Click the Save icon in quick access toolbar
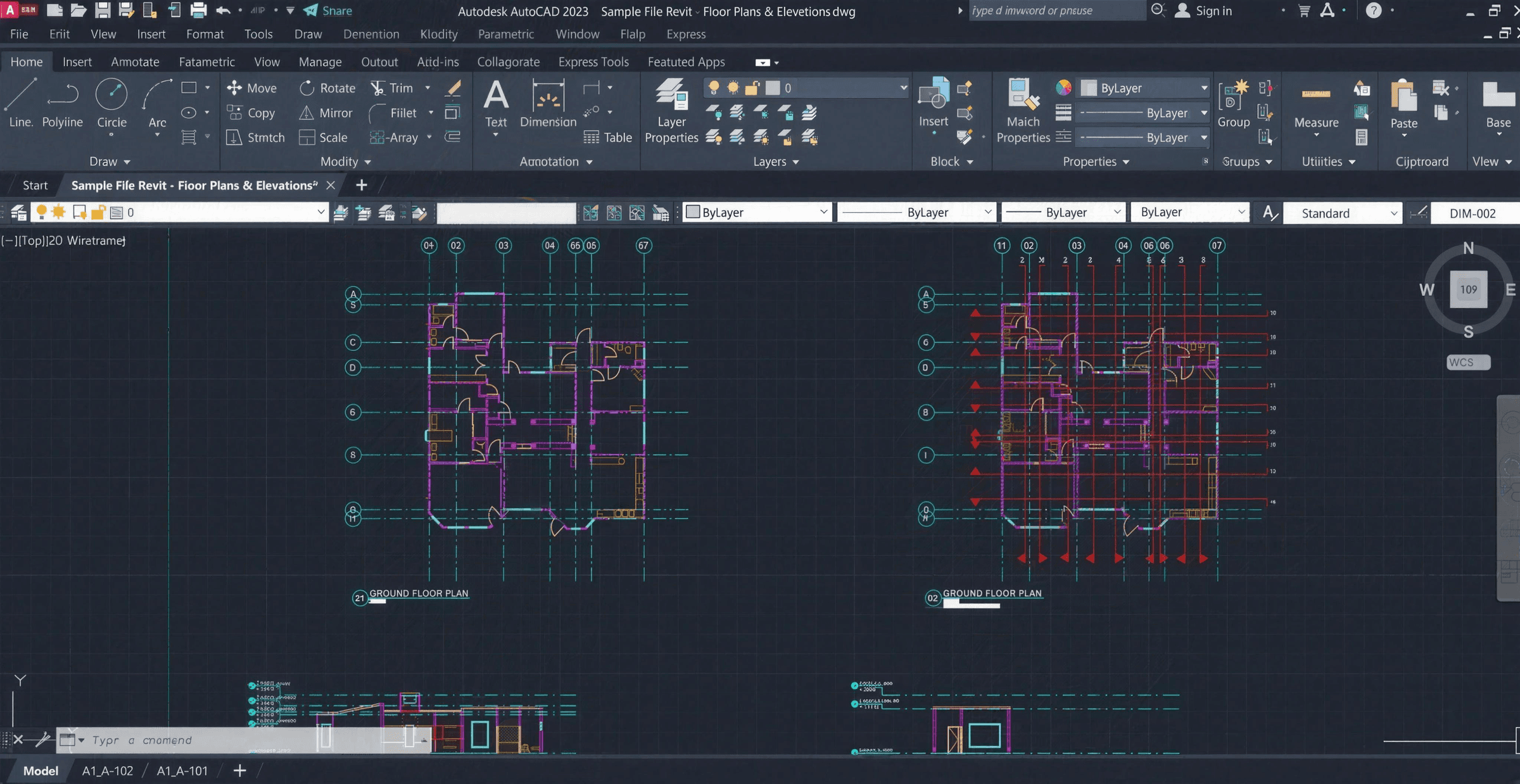The width and height of the screenshot is (1520, 784). click(x=102, y=10)
